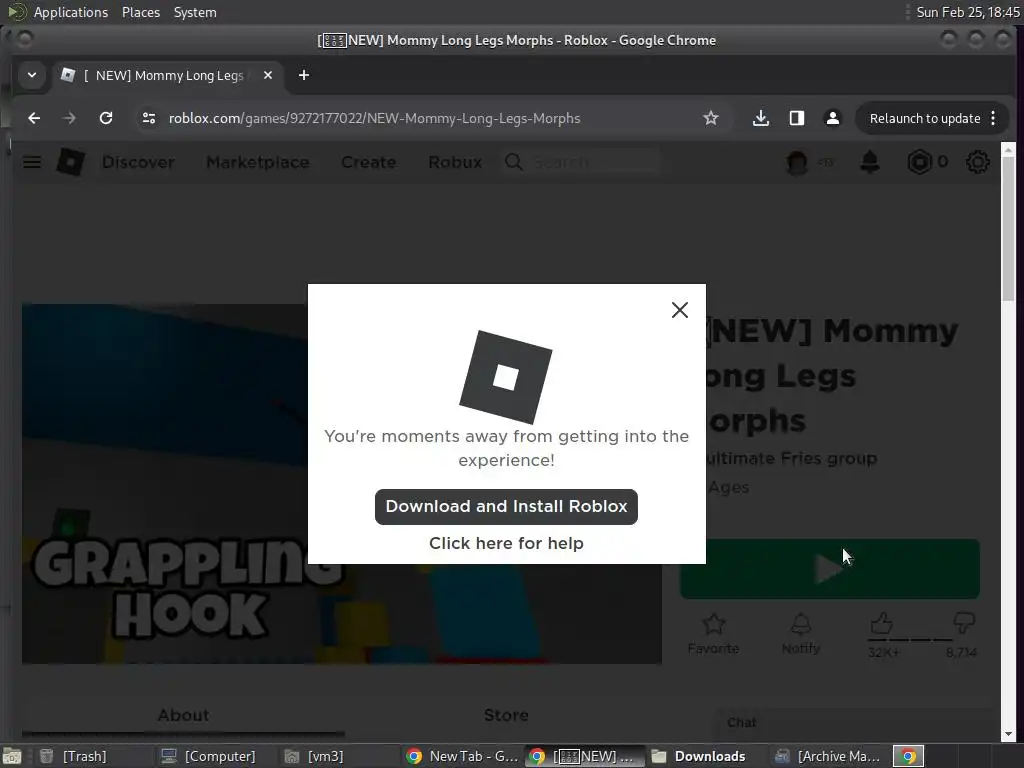Open the Robux page

tap(455, 162)
